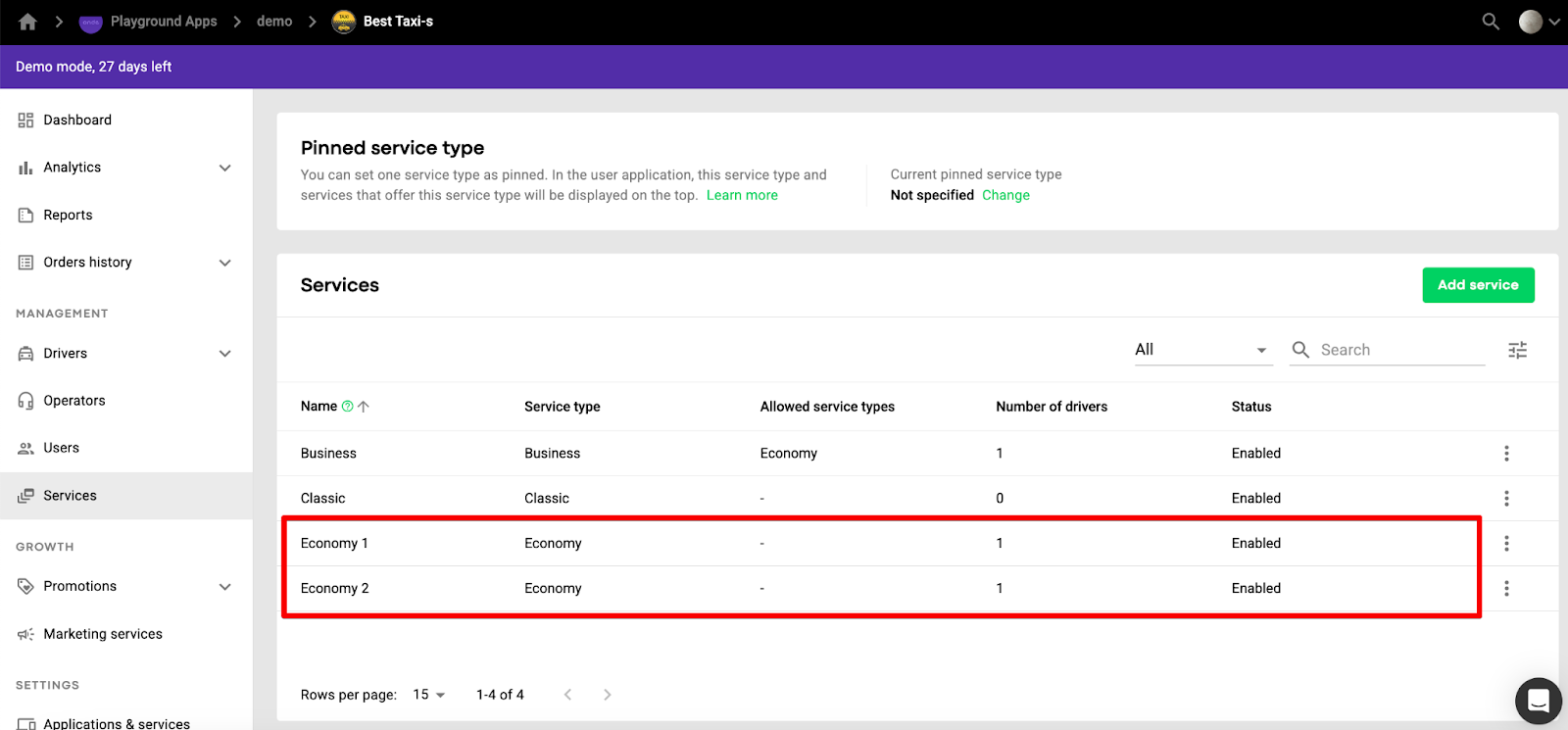Change rows per page dropdown
This screenshot has height=730, width=1568.
429,695
